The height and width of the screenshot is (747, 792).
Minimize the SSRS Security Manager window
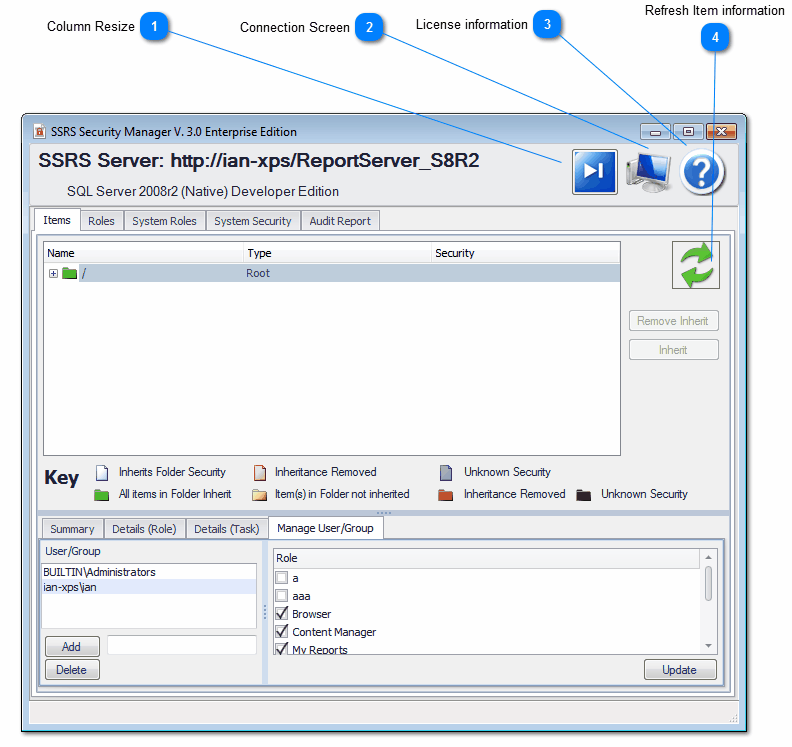(655, 132)
